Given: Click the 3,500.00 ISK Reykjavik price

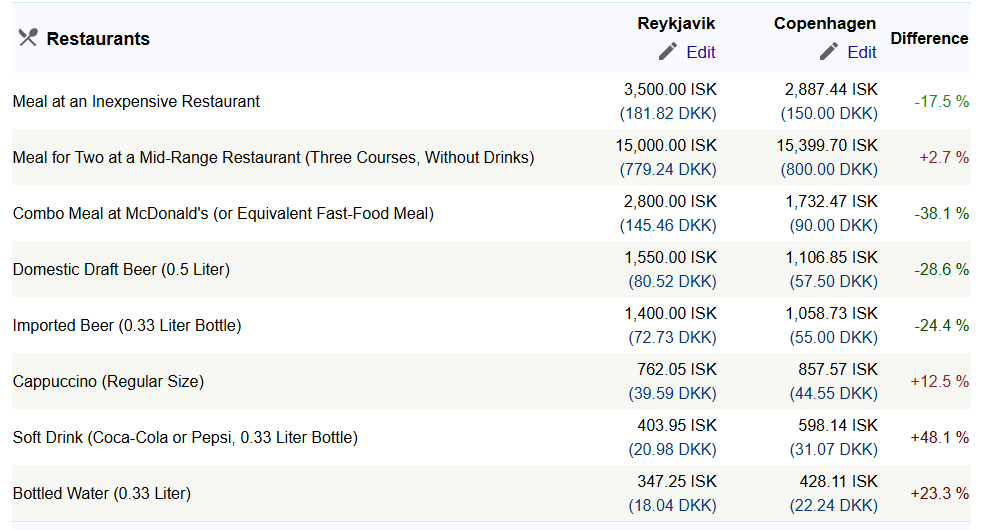Looking at the screenshot, I should click(670, 89).
